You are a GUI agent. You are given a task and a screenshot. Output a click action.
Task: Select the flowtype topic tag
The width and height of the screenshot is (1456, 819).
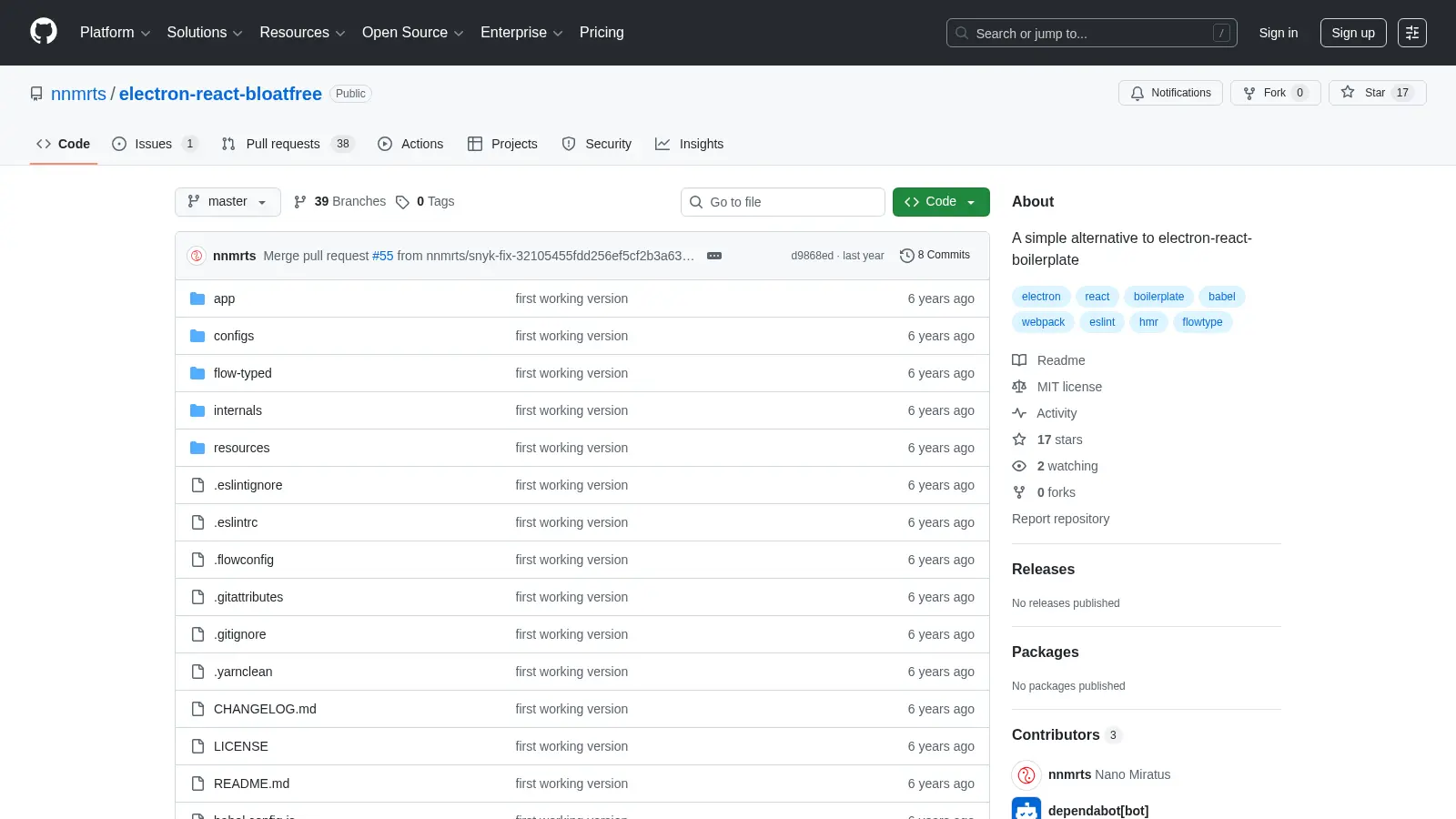[1202, 322]
